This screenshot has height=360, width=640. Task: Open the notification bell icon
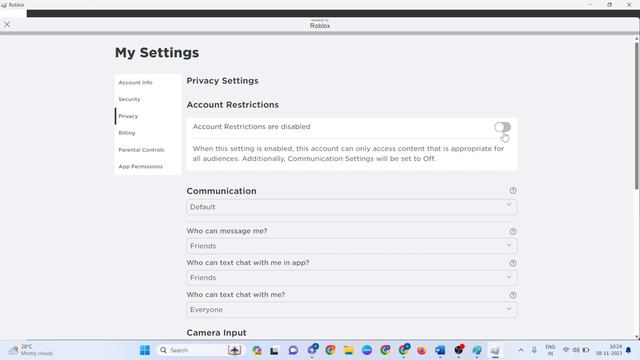pos(629,350)
